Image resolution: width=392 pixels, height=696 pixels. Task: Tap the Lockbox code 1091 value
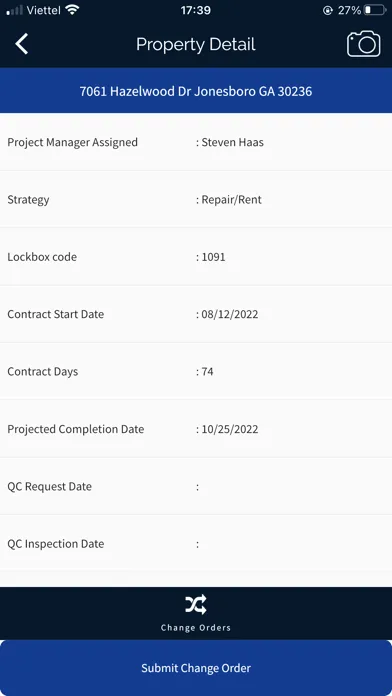click(x=213, y=257)
